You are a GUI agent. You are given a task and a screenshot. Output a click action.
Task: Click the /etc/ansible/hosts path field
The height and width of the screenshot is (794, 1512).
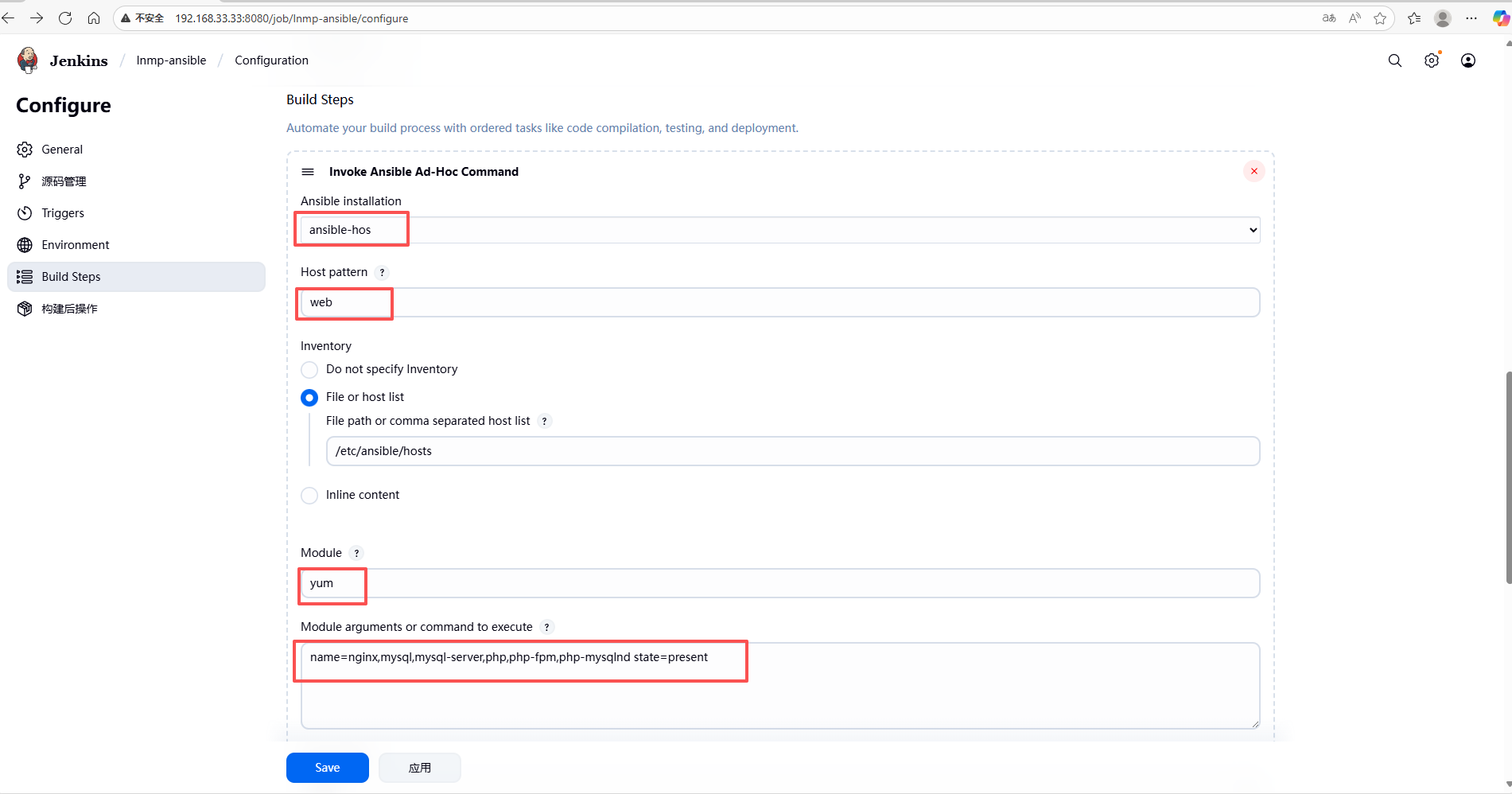[793, 451]
